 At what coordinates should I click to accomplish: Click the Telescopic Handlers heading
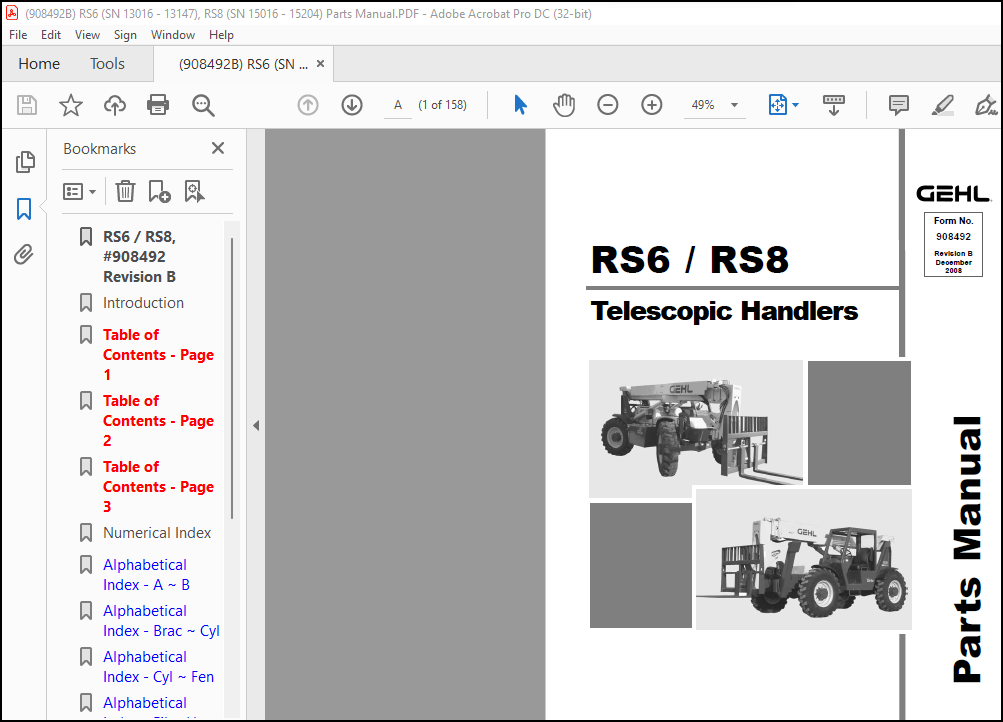point(724,311)
